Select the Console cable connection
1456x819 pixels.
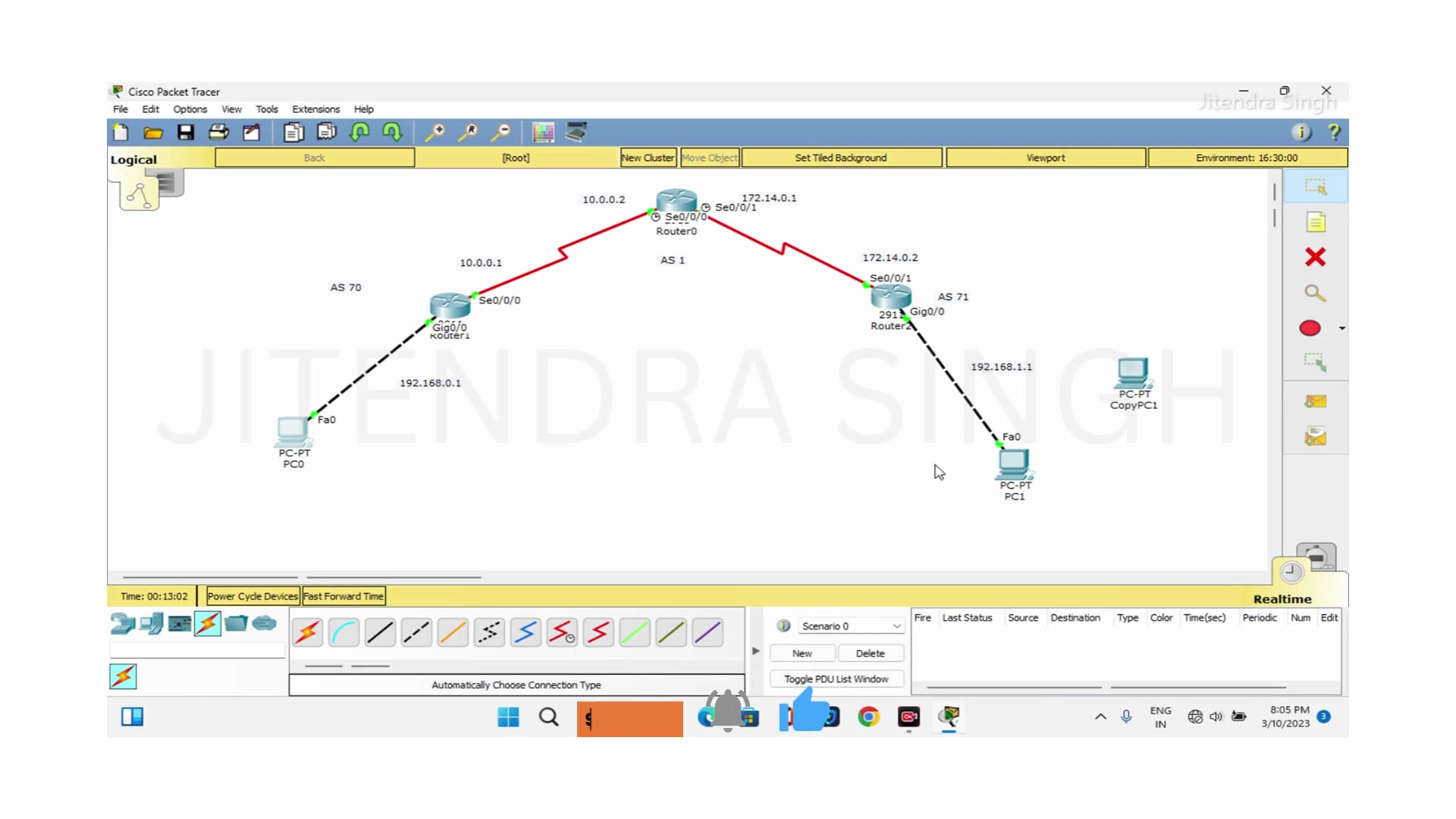point(344,632)
